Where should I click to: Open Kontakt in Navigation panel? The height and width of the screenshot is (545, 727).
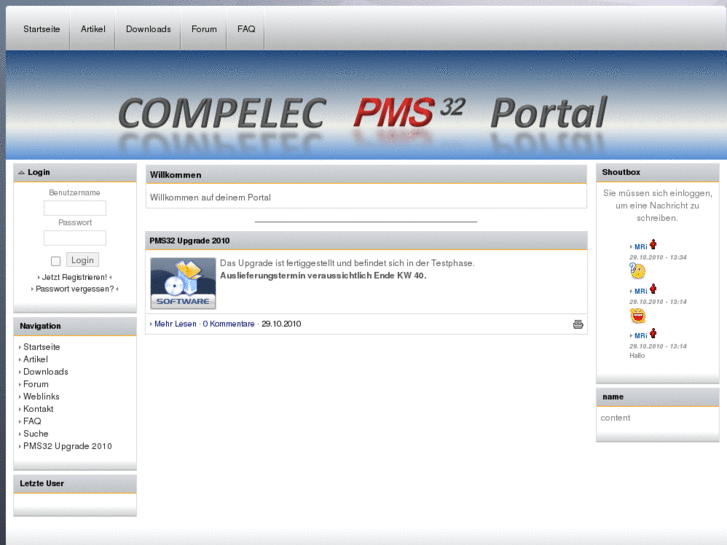38,409
